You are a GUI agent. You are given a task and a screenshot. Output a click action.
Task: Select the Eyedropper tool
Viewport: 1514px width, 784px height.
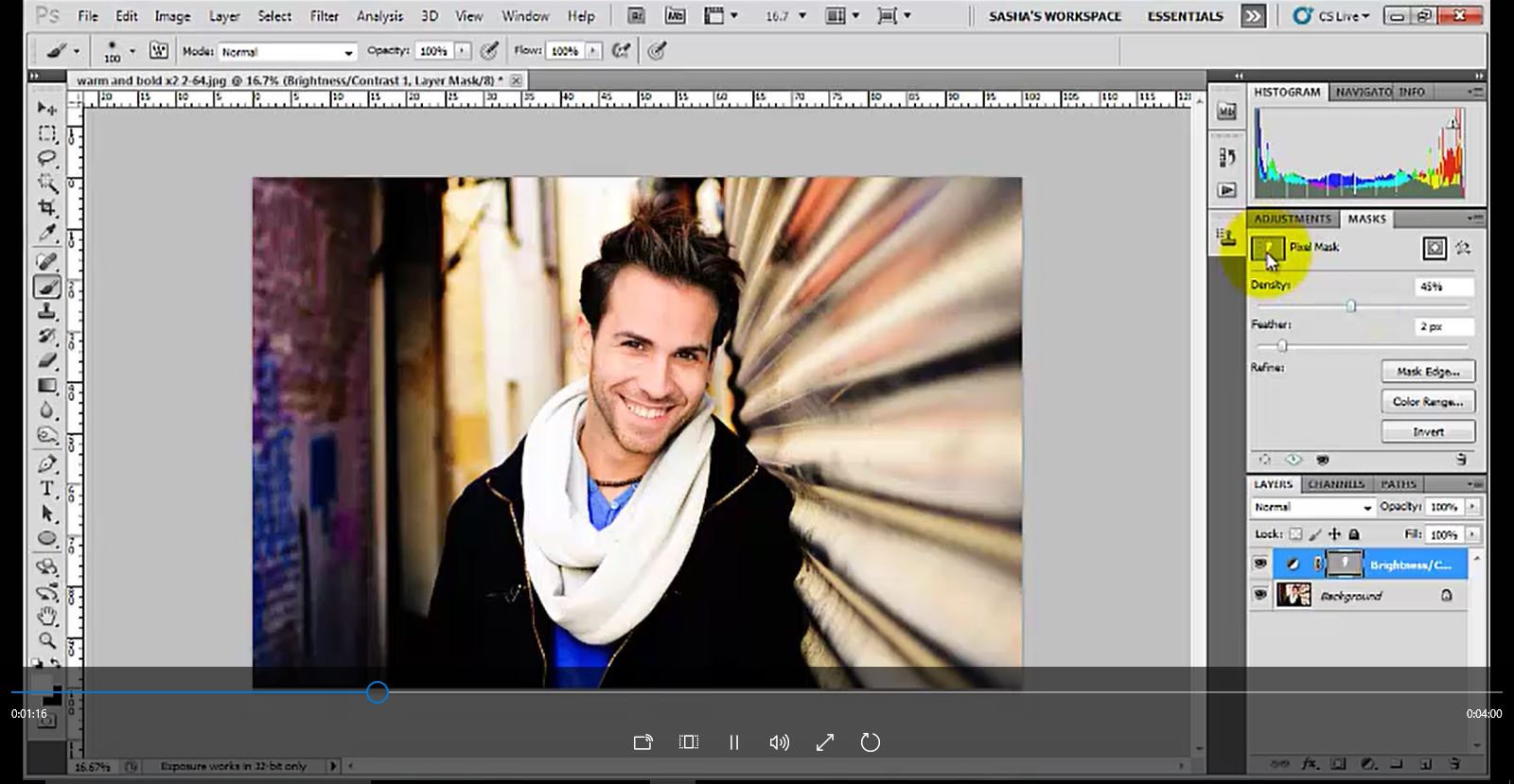click(46, 232)
